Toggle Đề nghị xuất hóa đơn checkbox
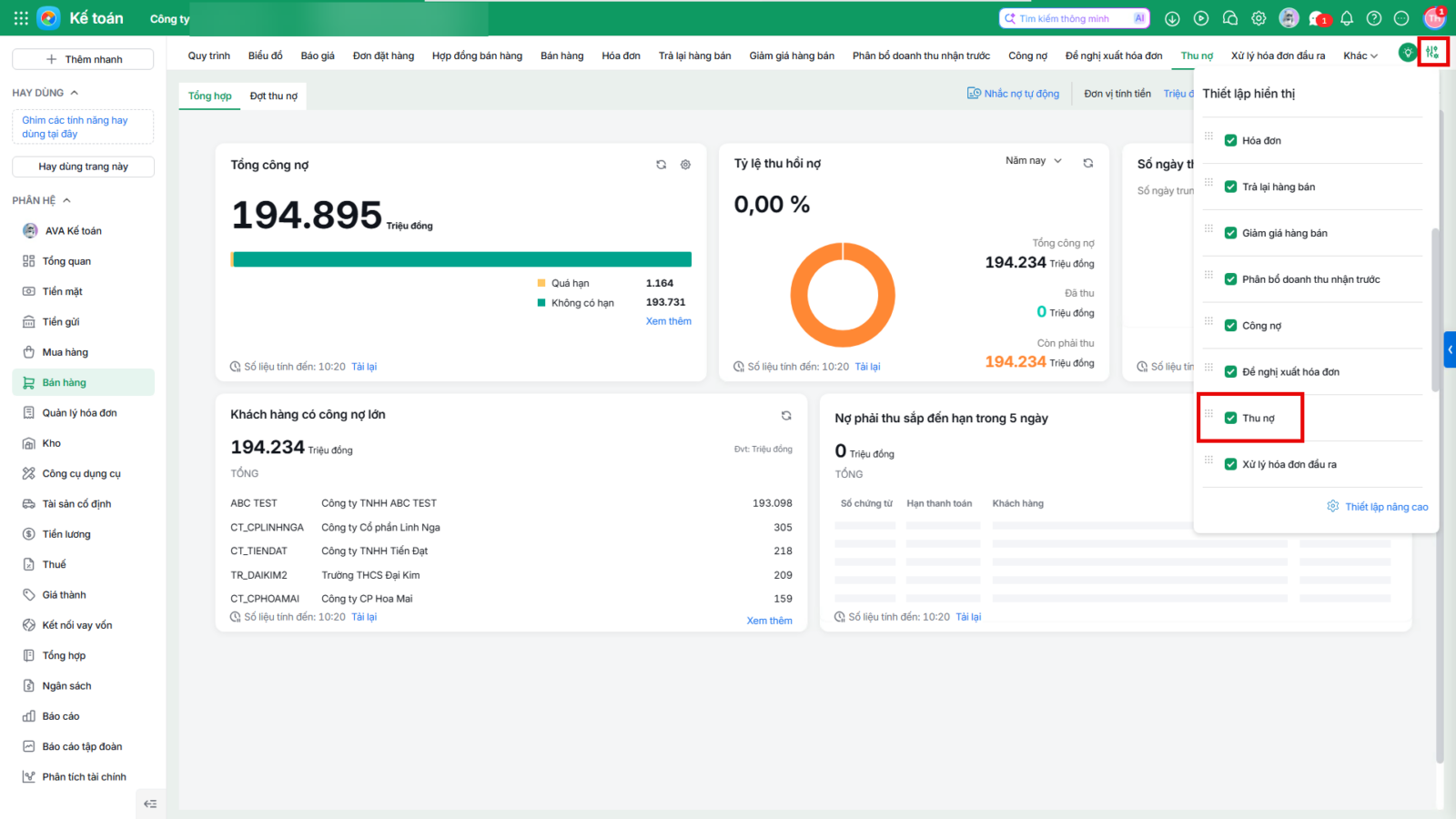Image resolution: width=1456 pixels, height=819 pixels. click(x=1230, y=371)
